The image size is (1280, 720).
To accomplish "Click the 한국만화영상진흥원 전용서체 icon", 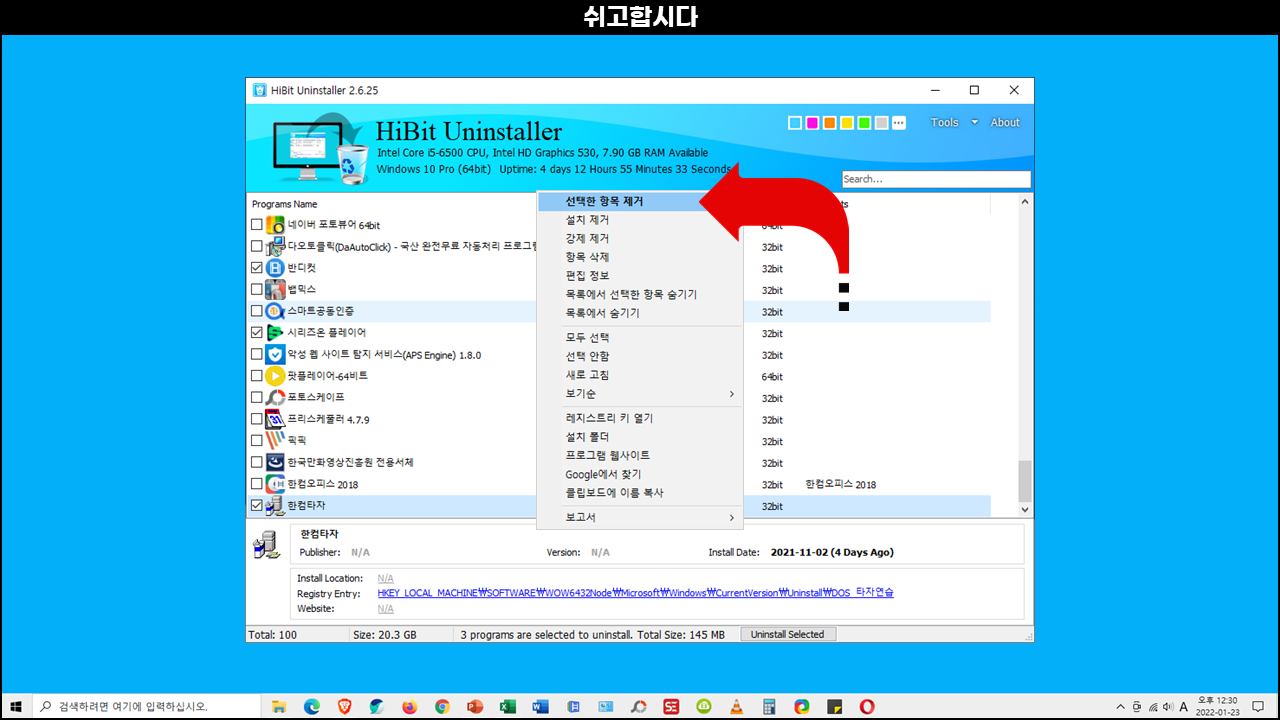I will [275, 462].
